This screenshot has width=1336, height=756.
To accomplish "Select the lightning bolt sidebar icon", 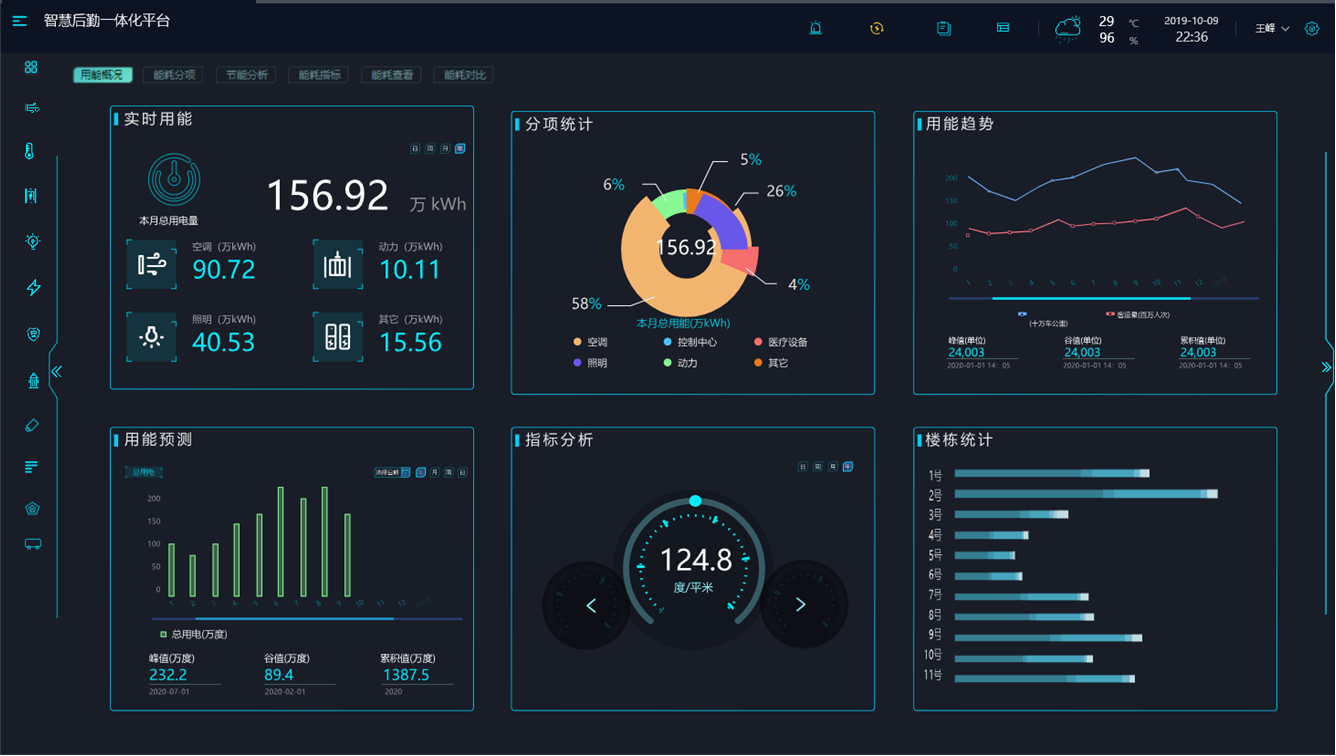I will tap(33, 288).
